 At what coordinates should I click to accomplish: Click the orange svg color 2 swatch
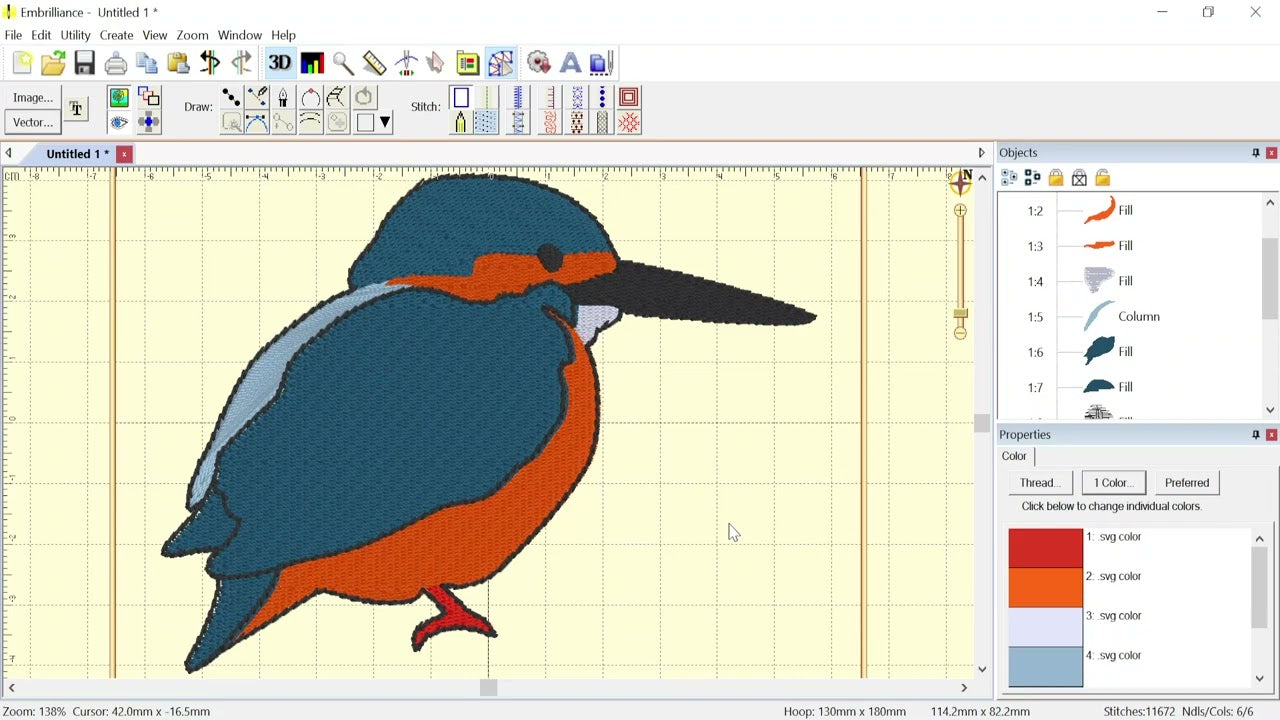click(x=1045, y=587)
